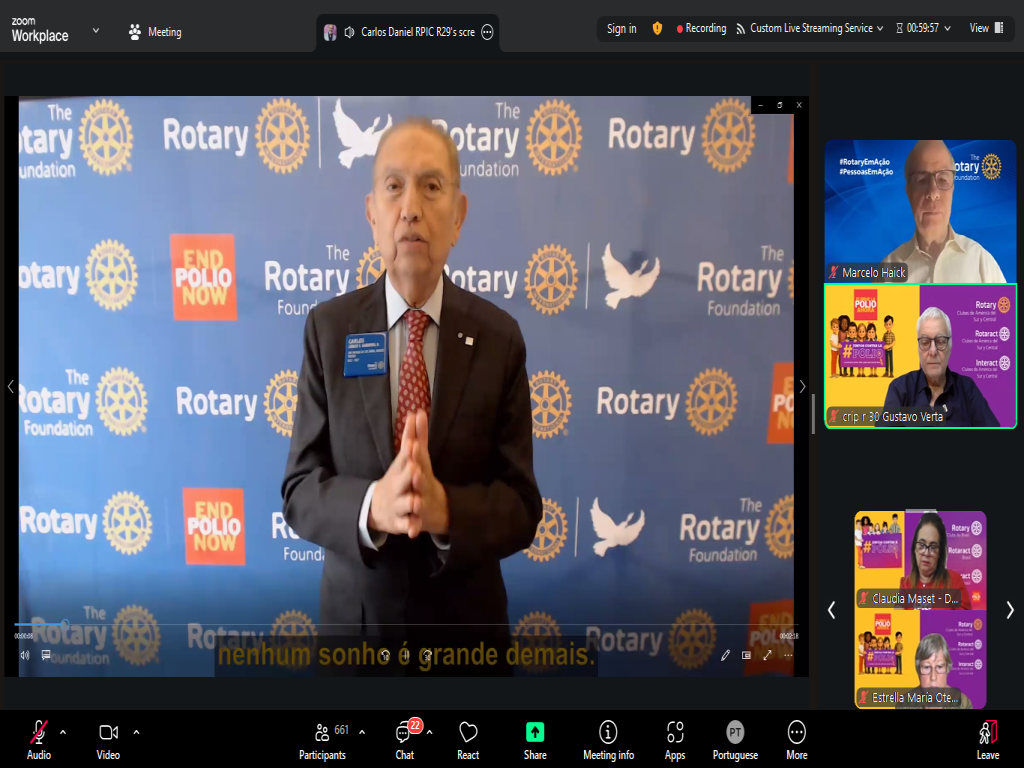Toggle fullscreen on the shared video player
This screenshot has width=1024, height=768.
767,655
